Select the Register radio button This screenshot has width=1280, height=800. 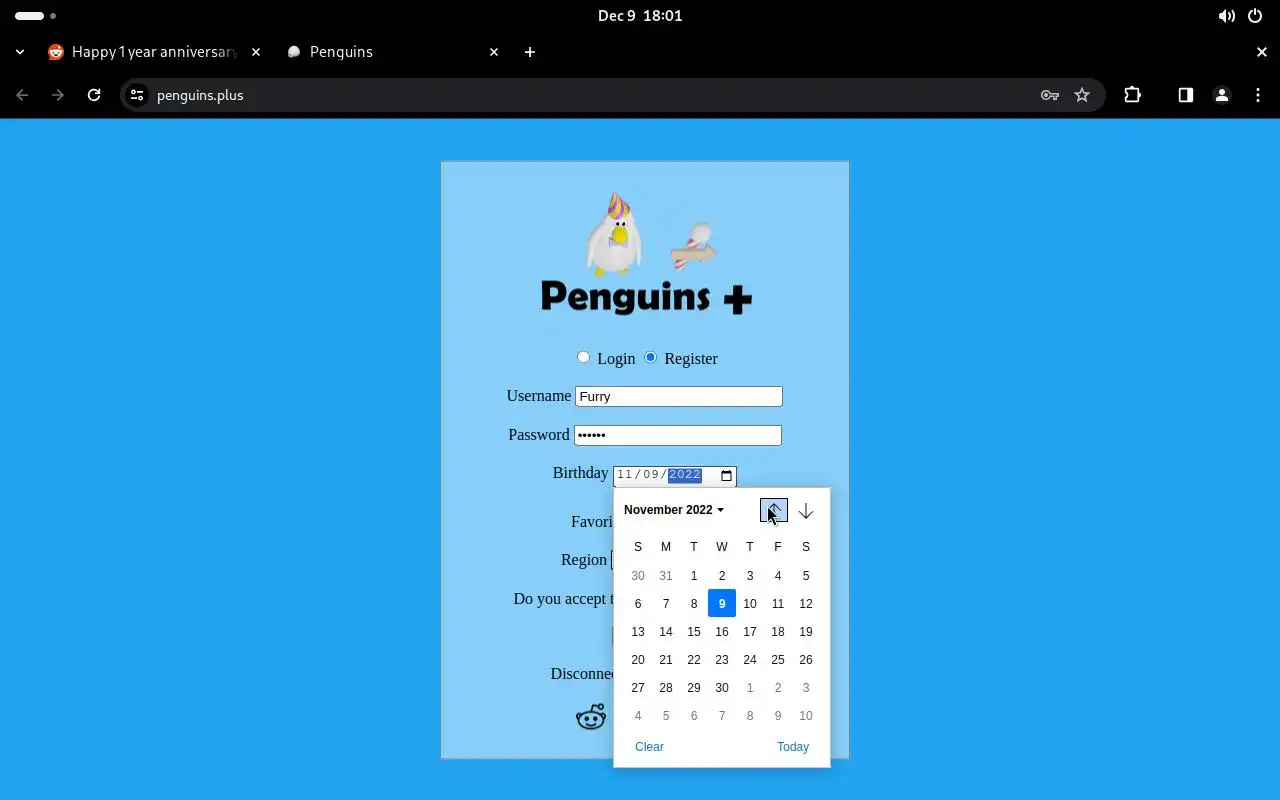(x=650, y=357)
